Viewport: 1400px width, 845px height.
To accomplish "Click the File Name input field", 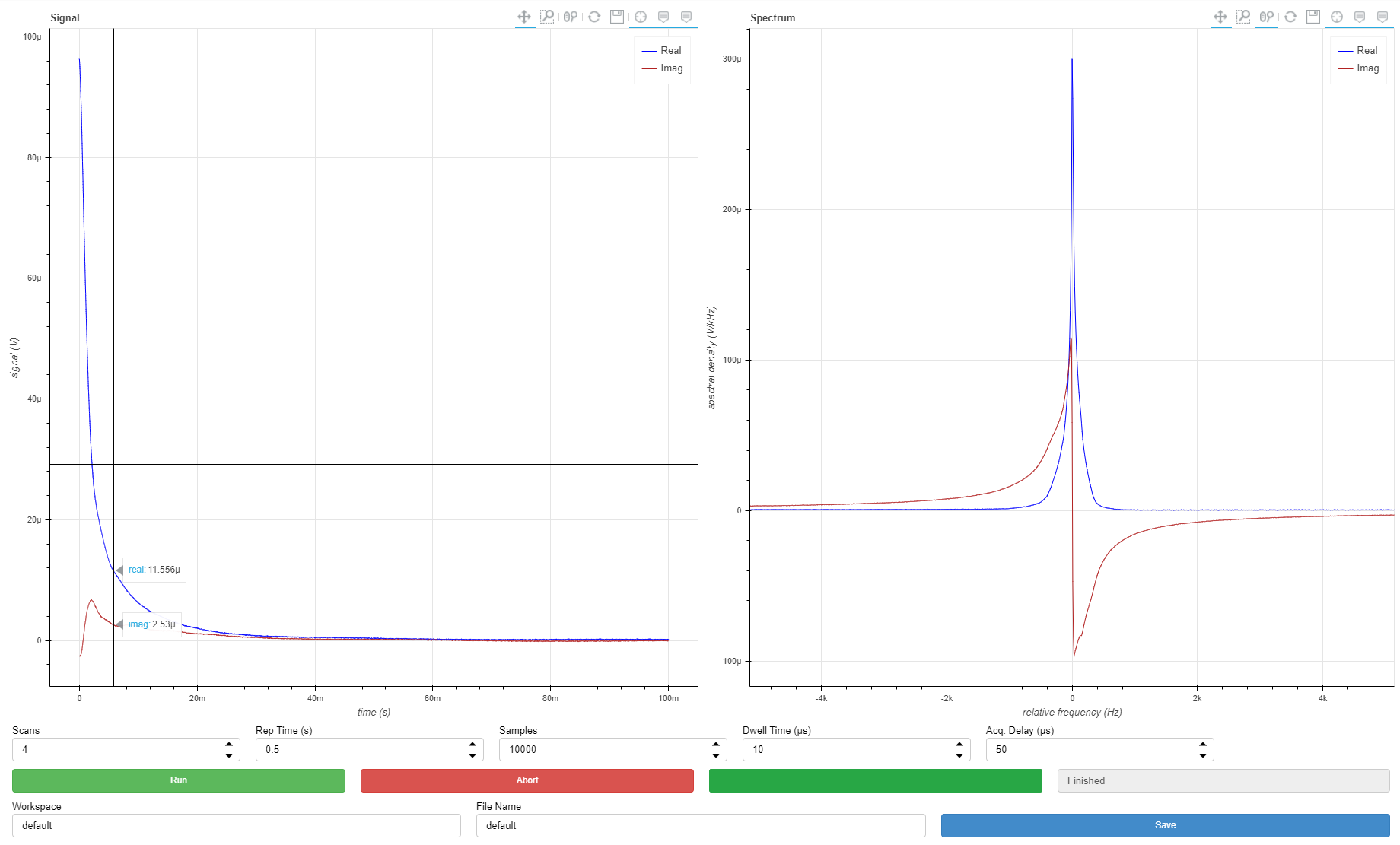I will coord(700,825).
